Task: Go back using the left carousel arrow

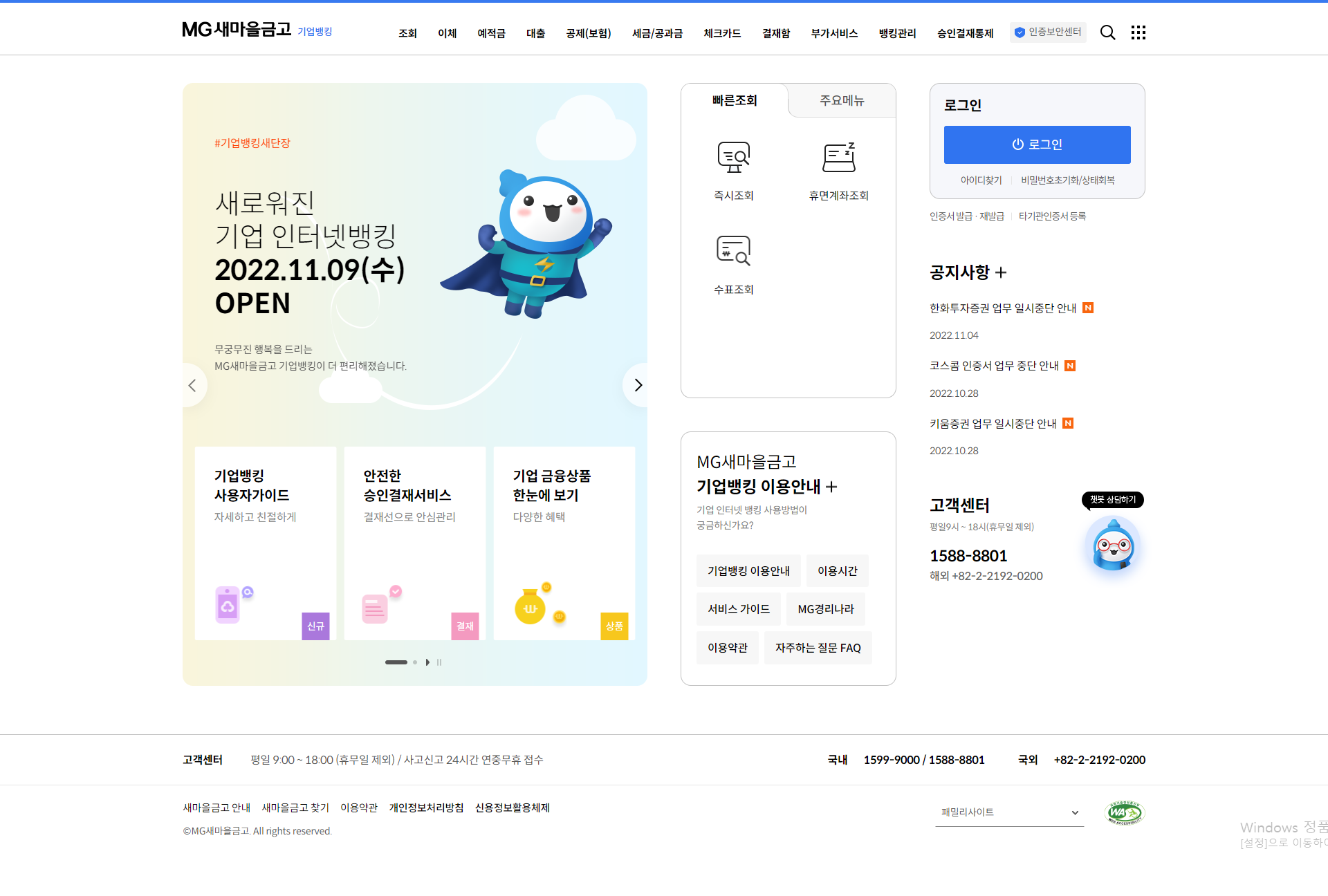Action: [x=193, y=385]
